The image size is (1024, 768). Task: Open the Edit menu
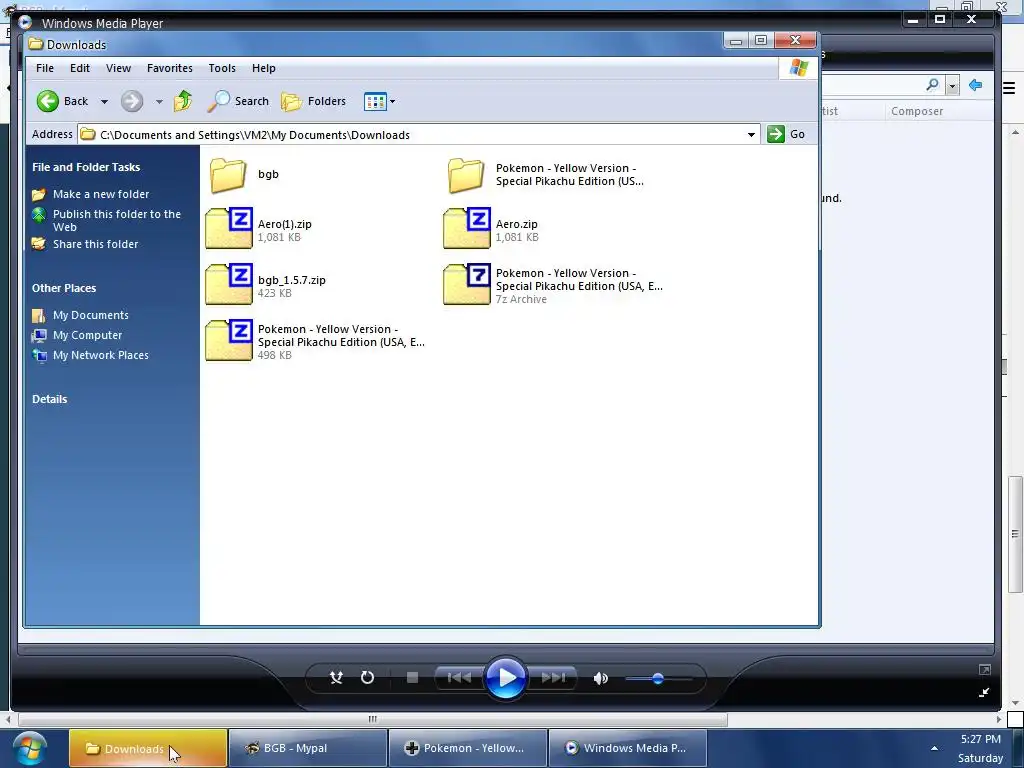pyautogui.click(x=80, y=68)
